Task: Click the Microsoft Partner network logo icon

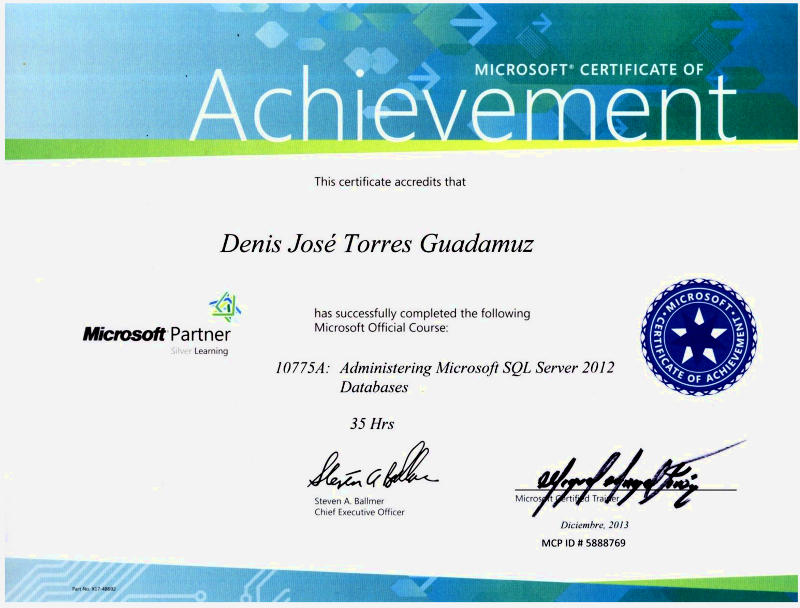Action: coord(225,307)
